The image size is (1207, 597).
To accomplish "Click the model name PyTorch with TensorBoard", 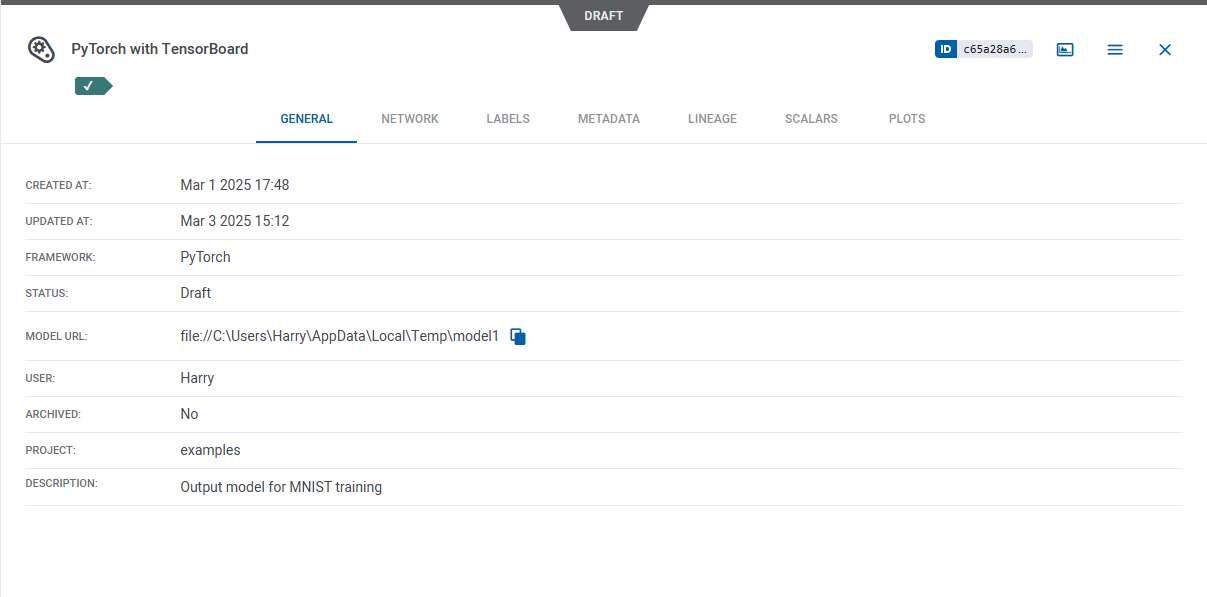I will click(160, 49).
